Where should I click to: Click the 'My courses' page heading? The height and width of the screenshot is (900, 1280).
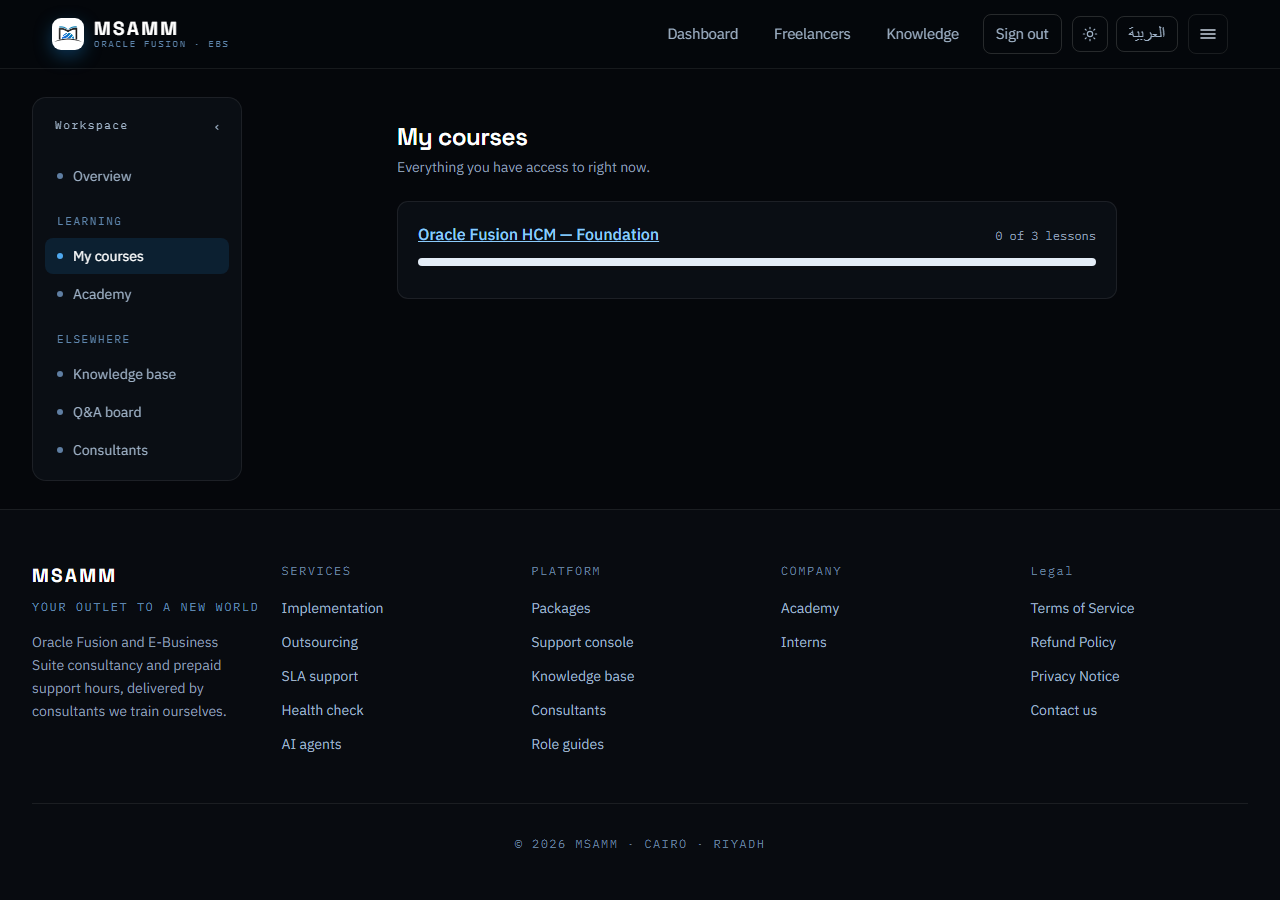tap(462, 137)
